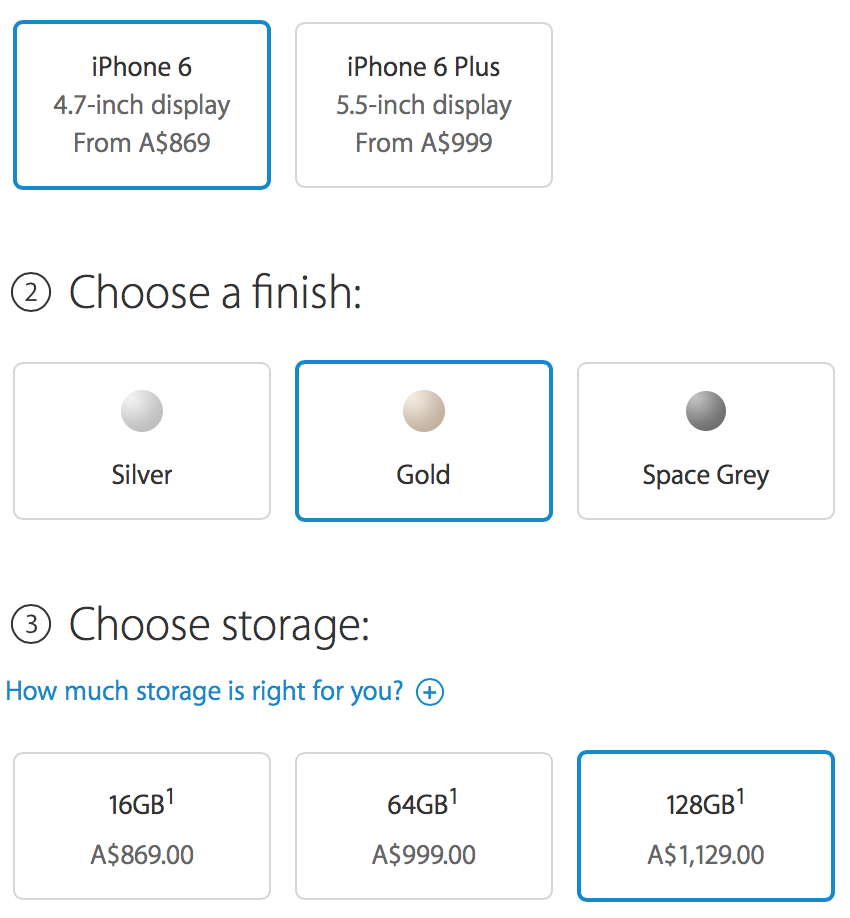Click the footnote 1 next to 128GB
The width and height of the screenshot is (850, 918).
point(741,796)
